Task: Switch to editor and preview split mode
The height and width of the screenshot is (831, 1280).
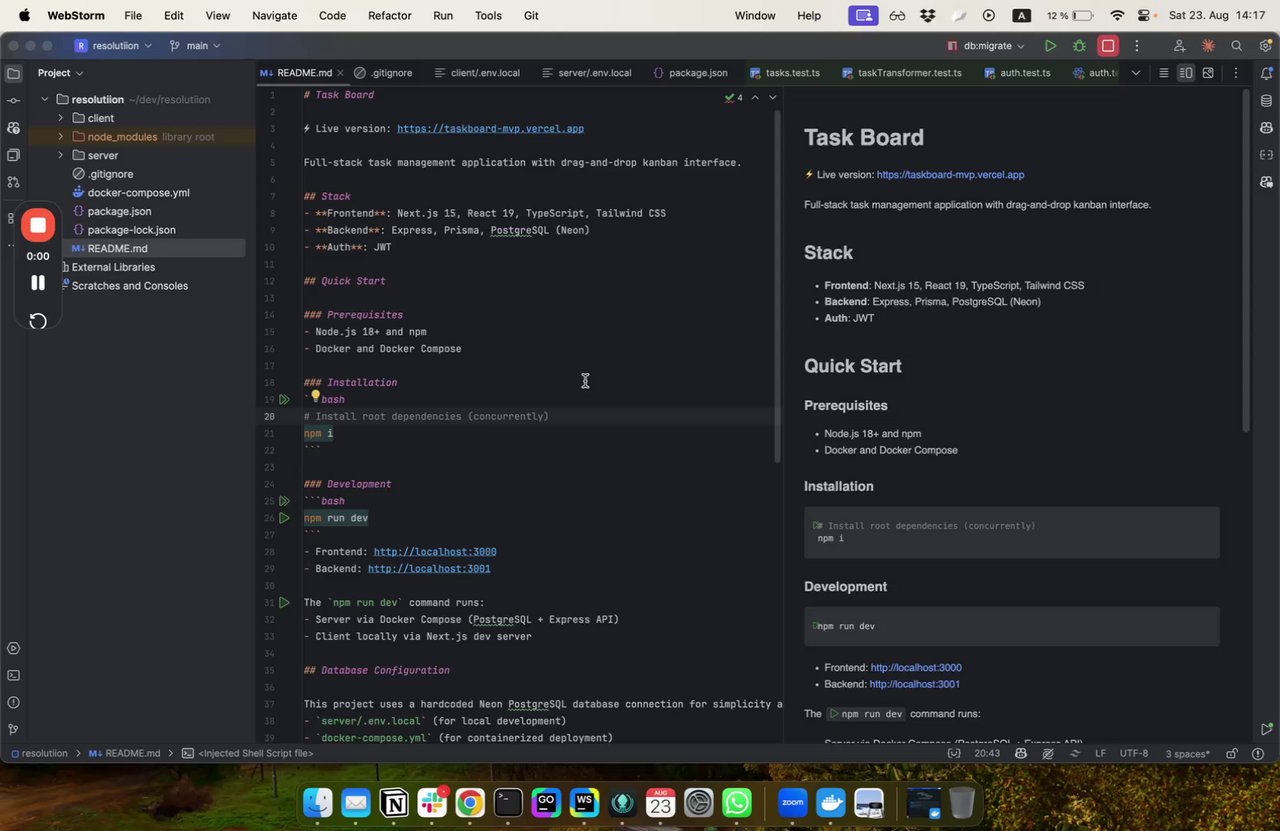Action: pos(1186,73)
